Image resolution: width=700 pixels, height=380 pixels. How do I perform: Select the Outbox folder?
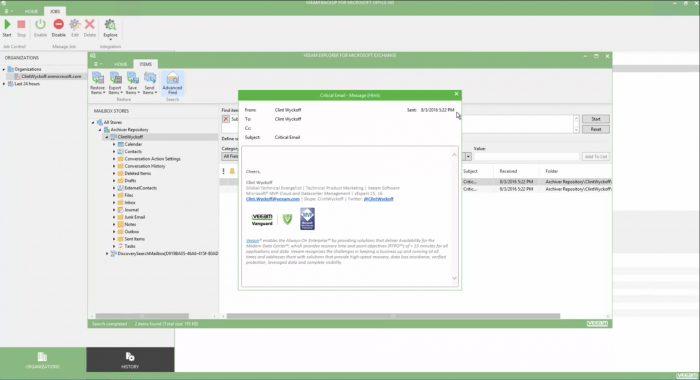coord(131,232)
